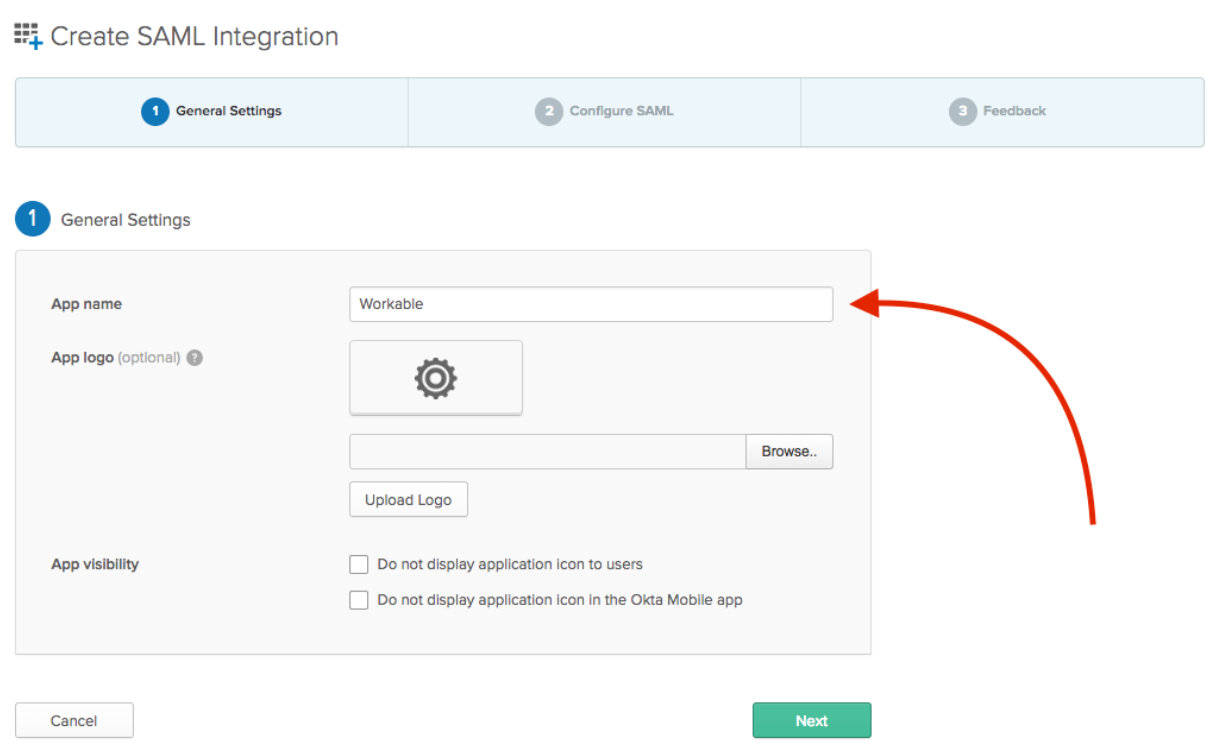Go to General Settings step tab
Screen dimensions: 1216x750
click(212, 112)
